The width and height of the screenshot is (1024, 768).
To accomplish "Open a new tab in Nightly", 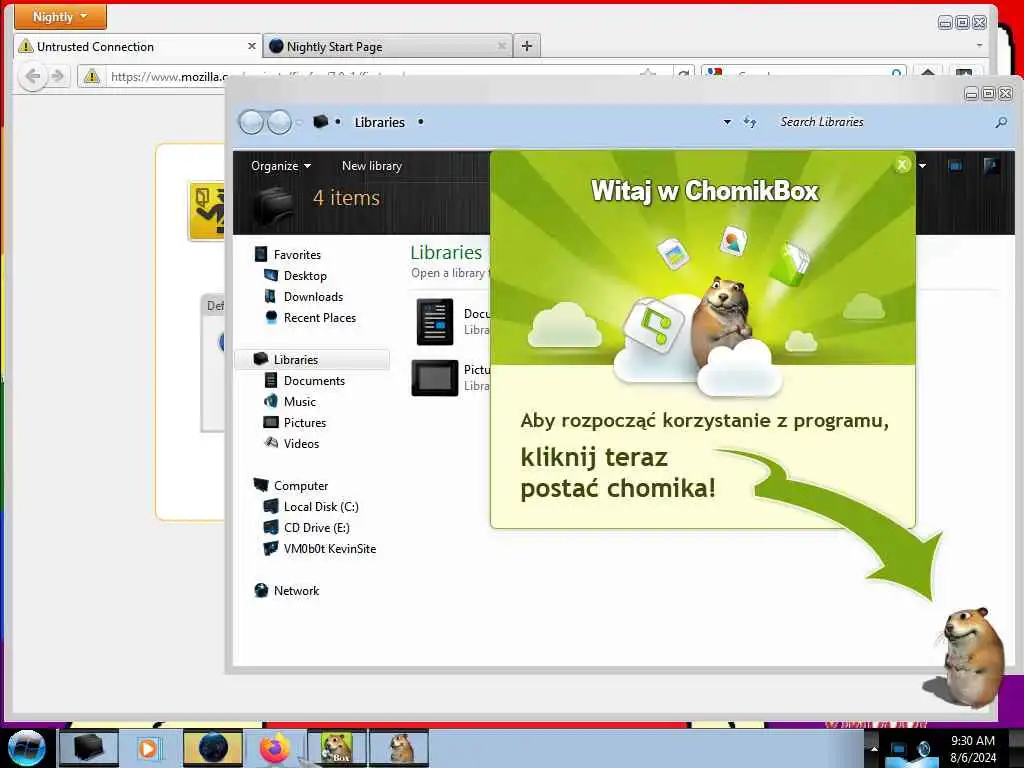I will coord(526,46).
